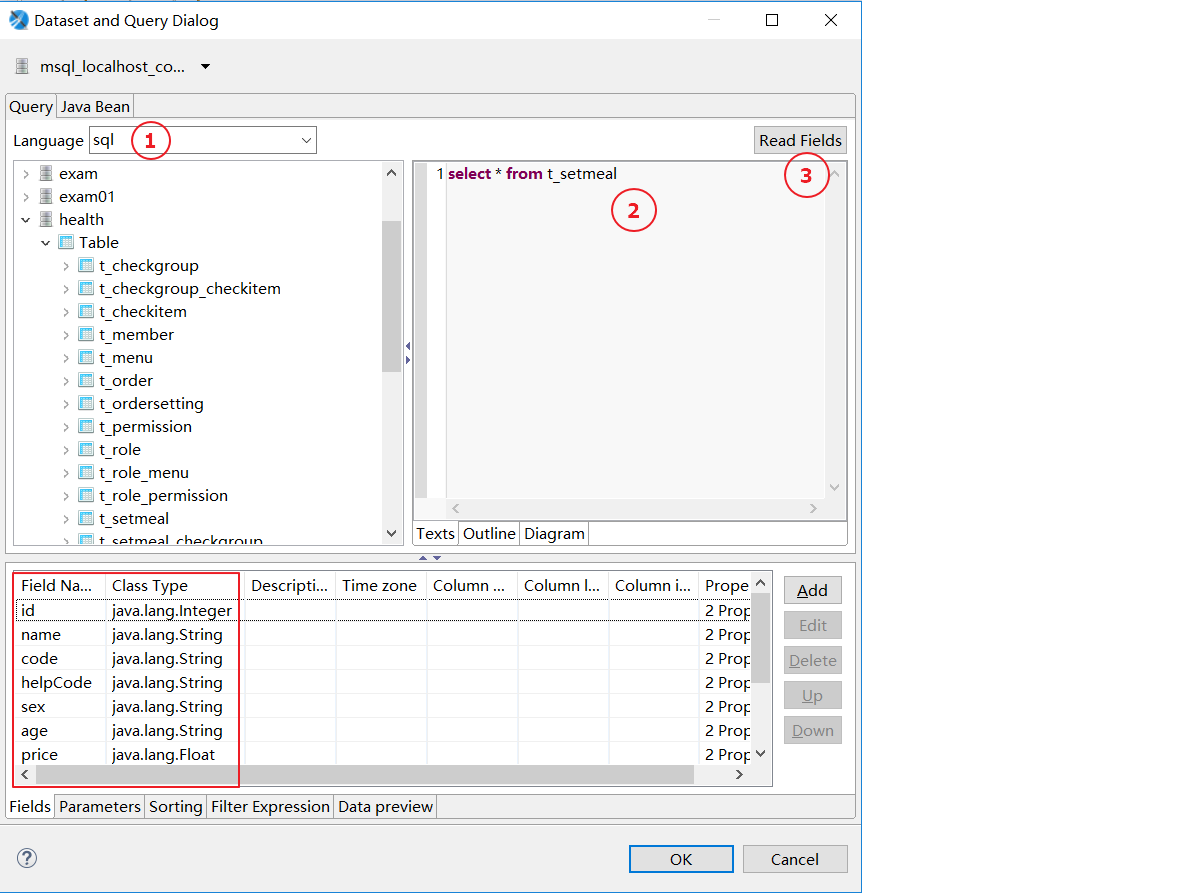This screenshot has height=893, width=1178.
Task: Expand the exam01 database node
Action: [x=26, y=197]
